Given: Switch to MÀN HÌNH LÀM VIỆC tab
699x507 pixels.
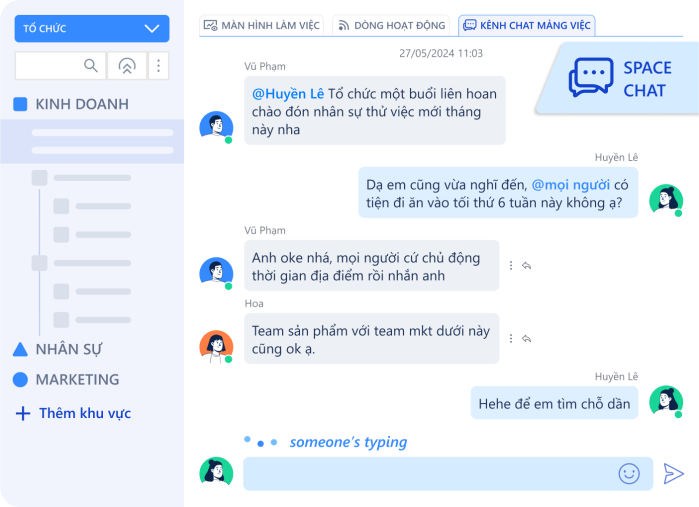Looking at the screenshot, I should (261, 25).
